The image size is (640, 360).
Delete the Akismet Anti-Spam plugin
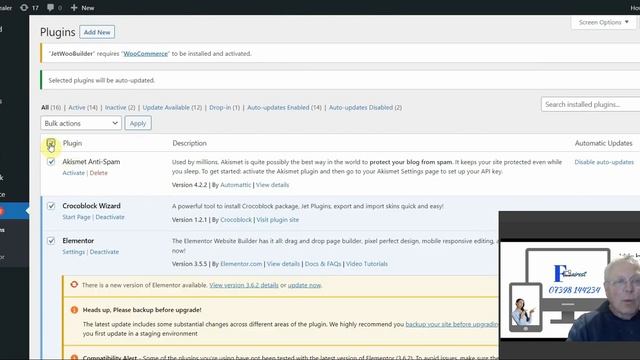[x=98, y=173]
